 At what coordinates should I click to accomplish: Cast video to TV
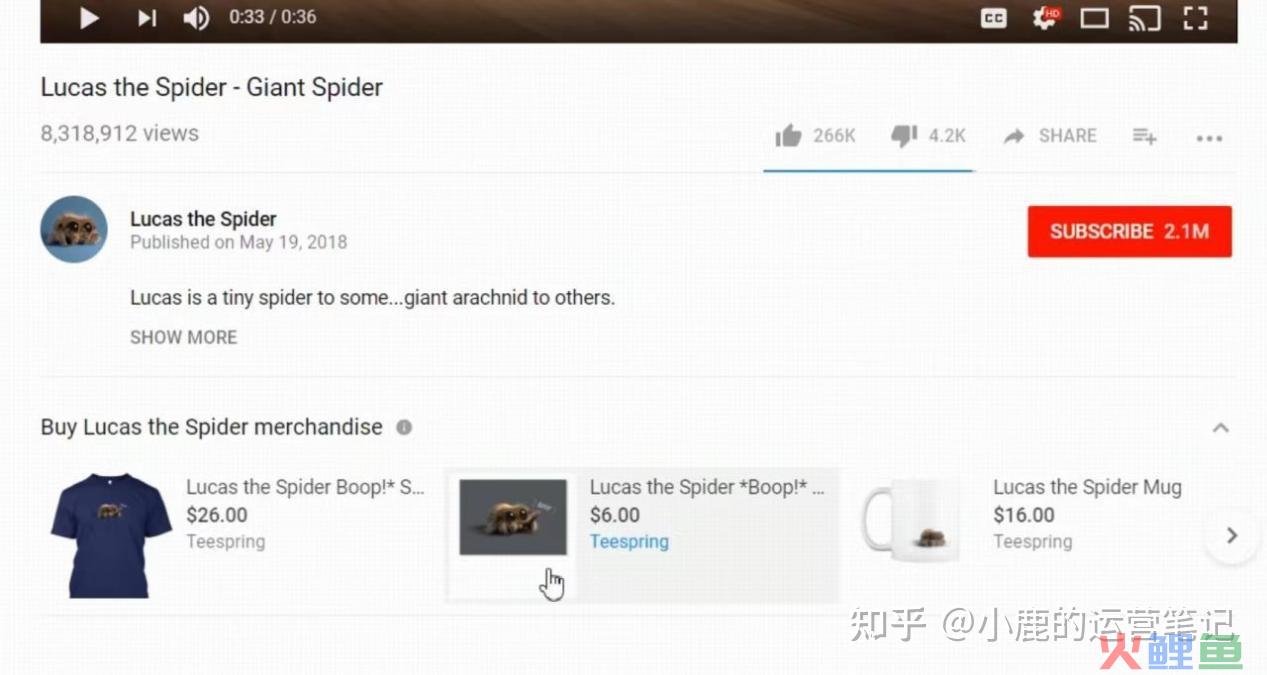coord(1143,18)
